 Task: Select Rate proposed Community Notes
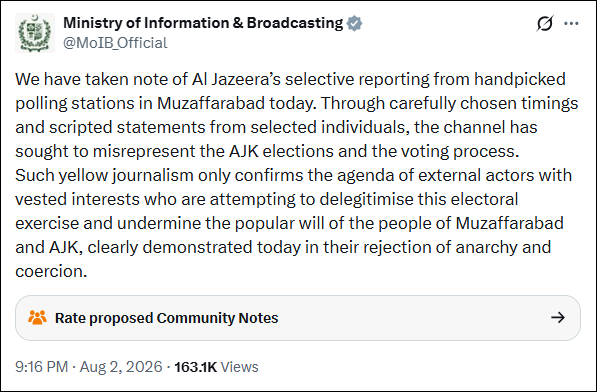coord(166,318)
